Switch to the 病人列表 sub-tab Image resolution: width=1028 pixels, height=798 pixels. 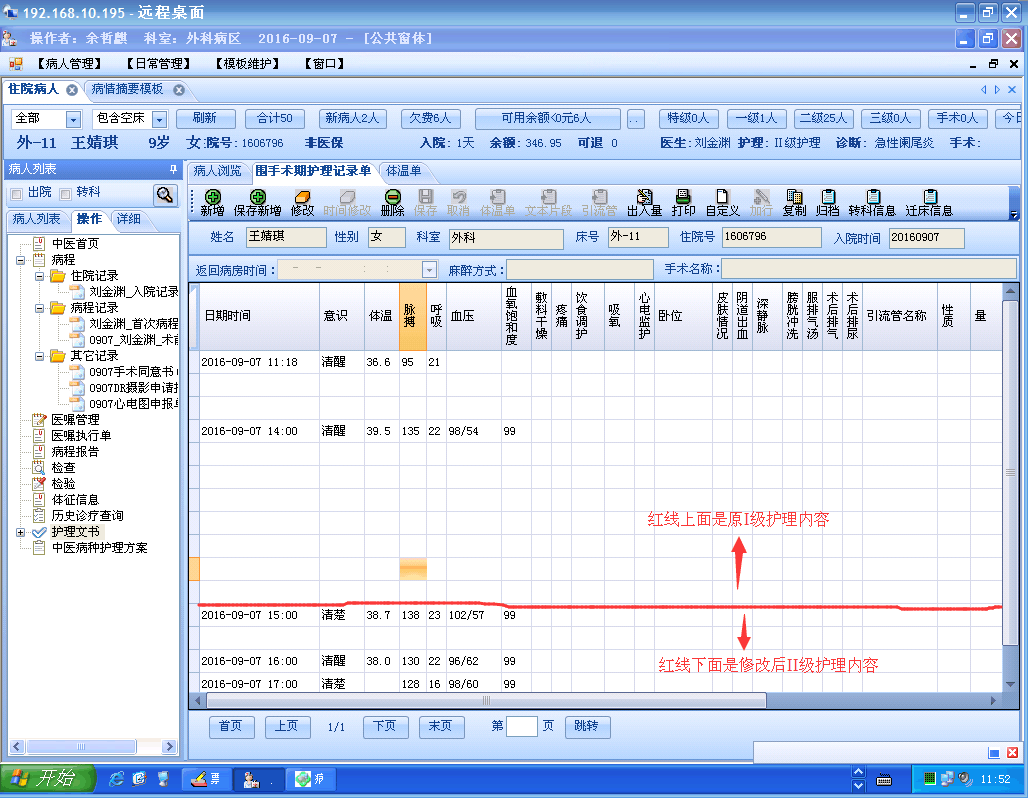(37, 219)
